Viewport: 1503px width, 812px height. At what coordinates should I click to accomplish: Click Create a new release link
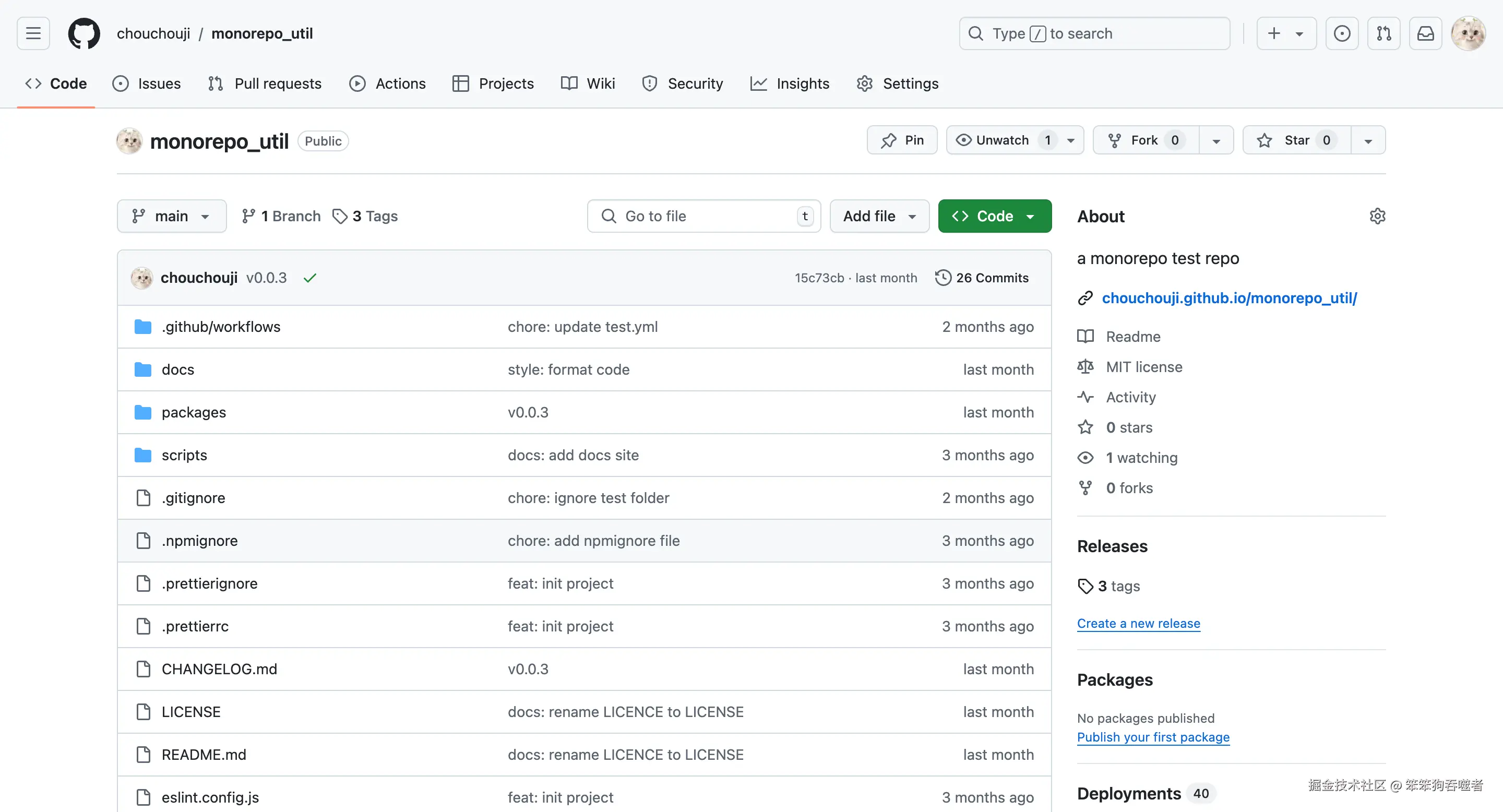(1138, 624)
